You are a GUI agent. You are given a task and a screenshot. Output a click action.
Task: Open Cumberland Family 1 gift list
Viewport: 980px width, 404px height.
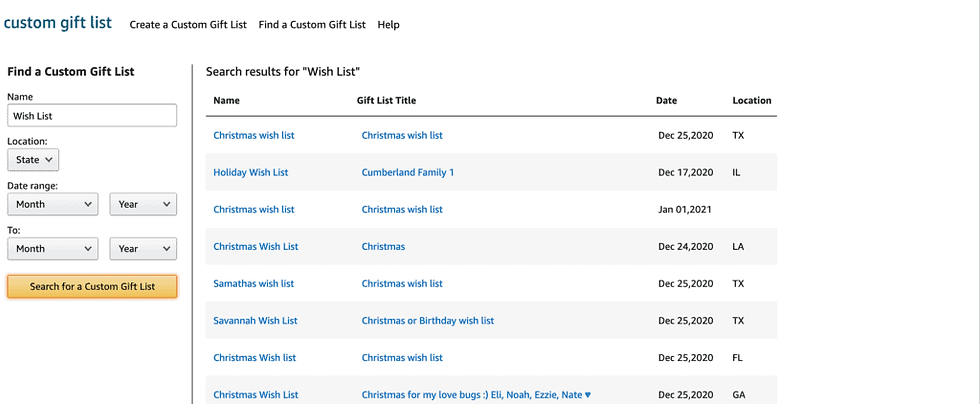point(408,172)
